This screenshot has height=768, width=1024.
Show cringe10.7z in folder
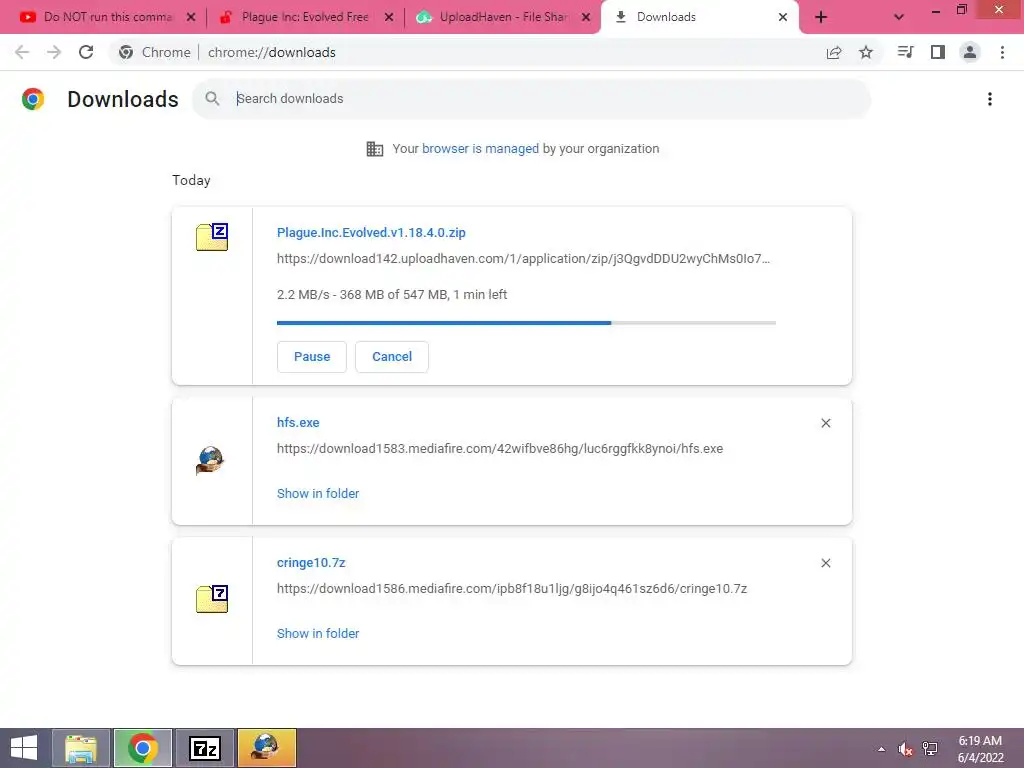tap(318, 633)
